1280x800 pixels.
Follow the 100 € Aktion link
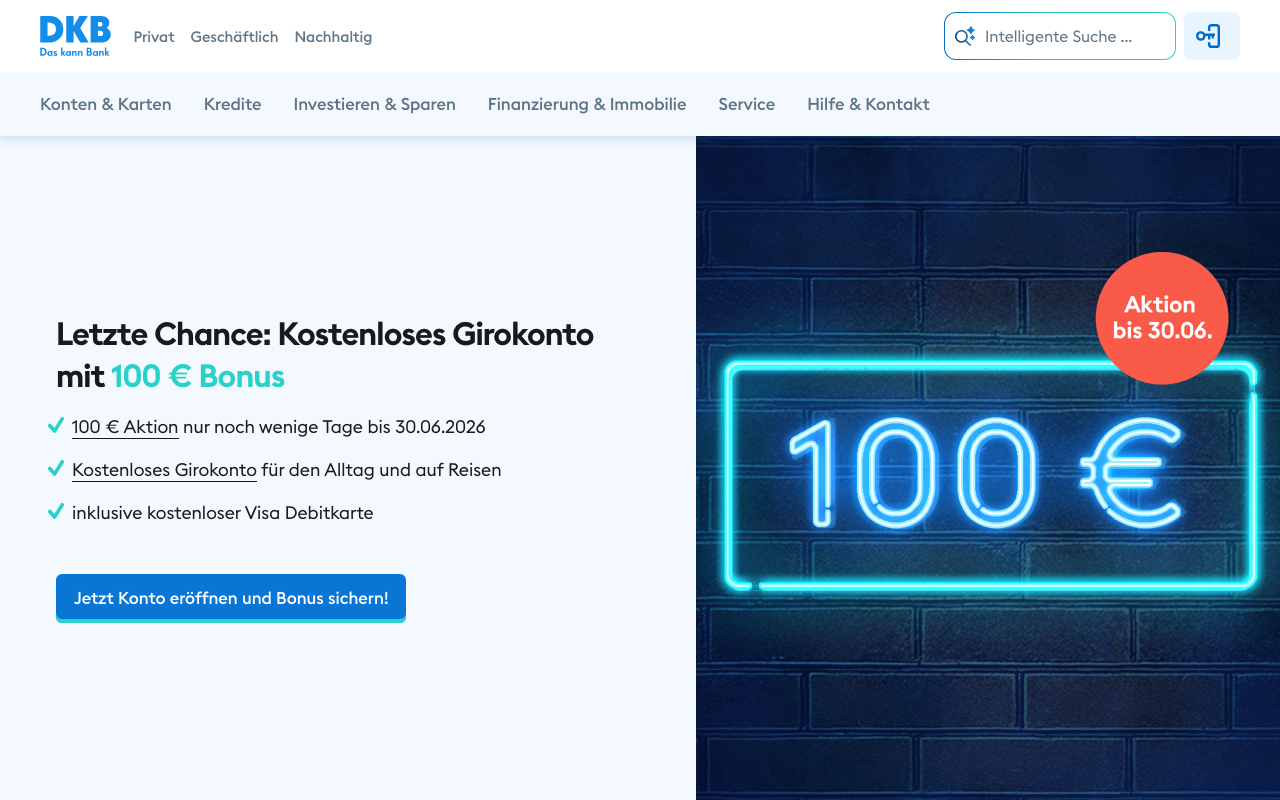click(x=125, y=427)
